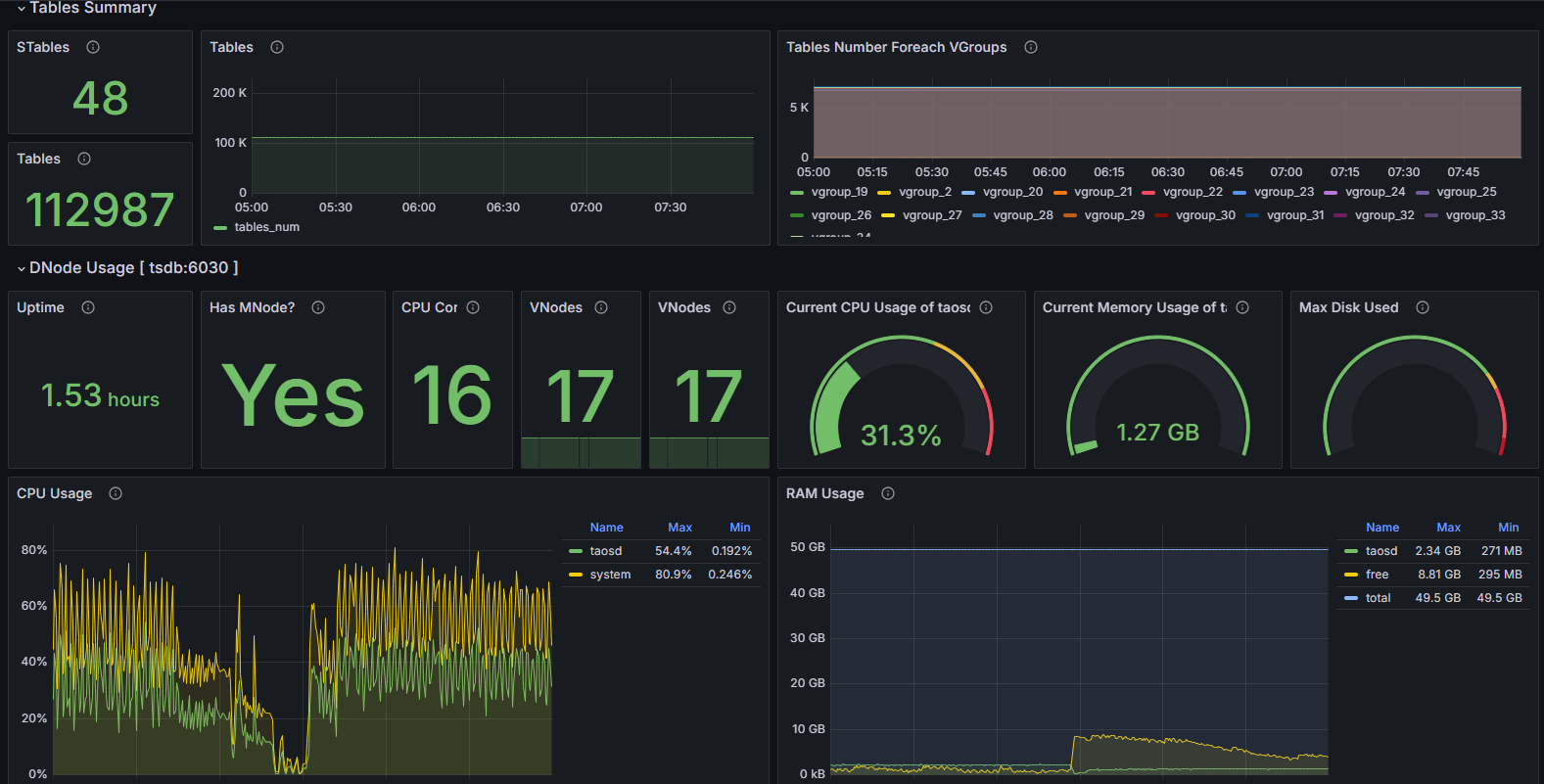This screenshot has height=784, width=1544.
Task: Click info icon next to STables panel title
Action: (x=93, y=47)
